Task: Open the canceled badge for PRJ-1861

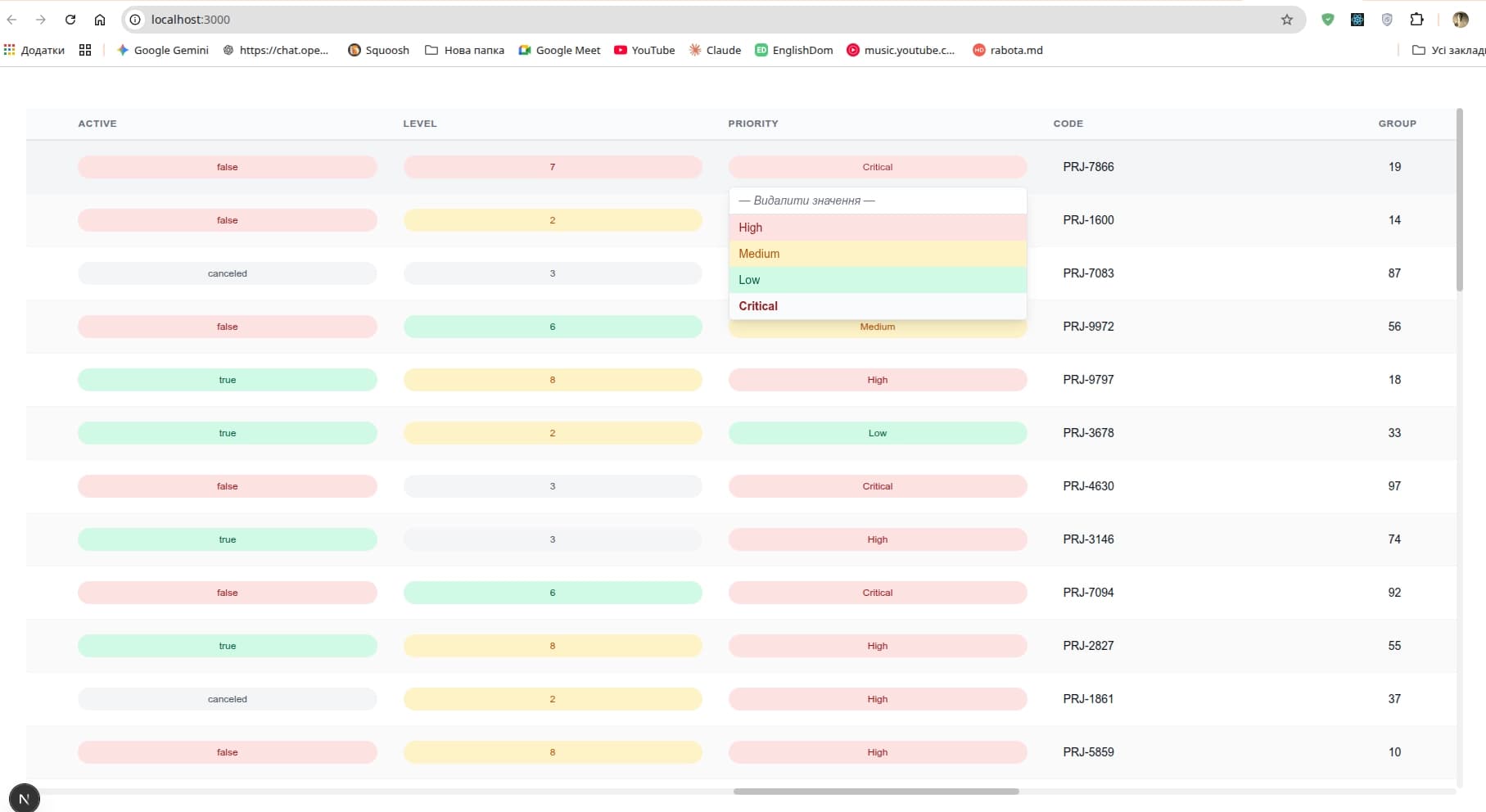Action: [228, 699]
